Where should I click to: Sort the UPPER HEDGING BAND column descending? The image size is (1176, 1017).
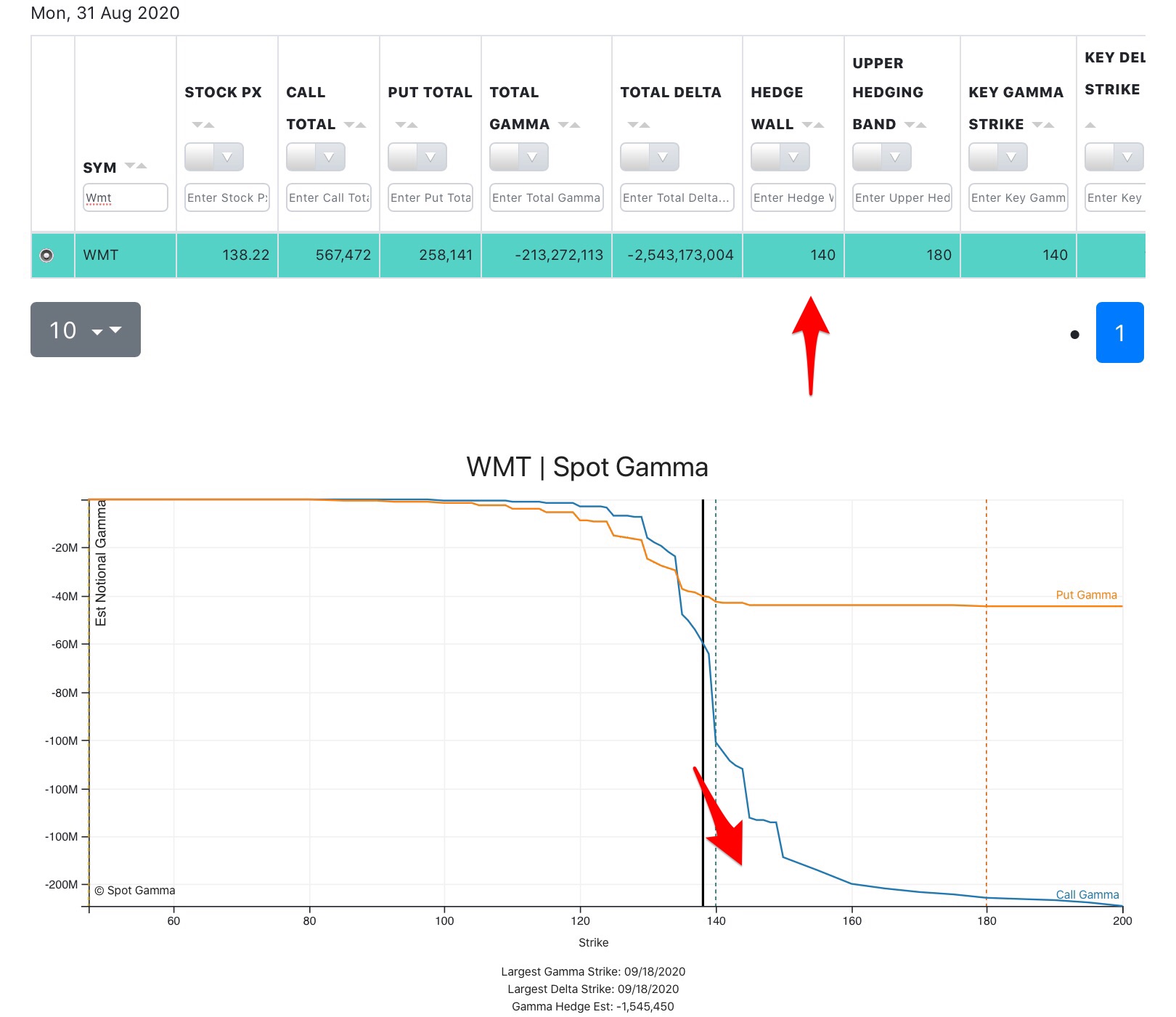909,123
